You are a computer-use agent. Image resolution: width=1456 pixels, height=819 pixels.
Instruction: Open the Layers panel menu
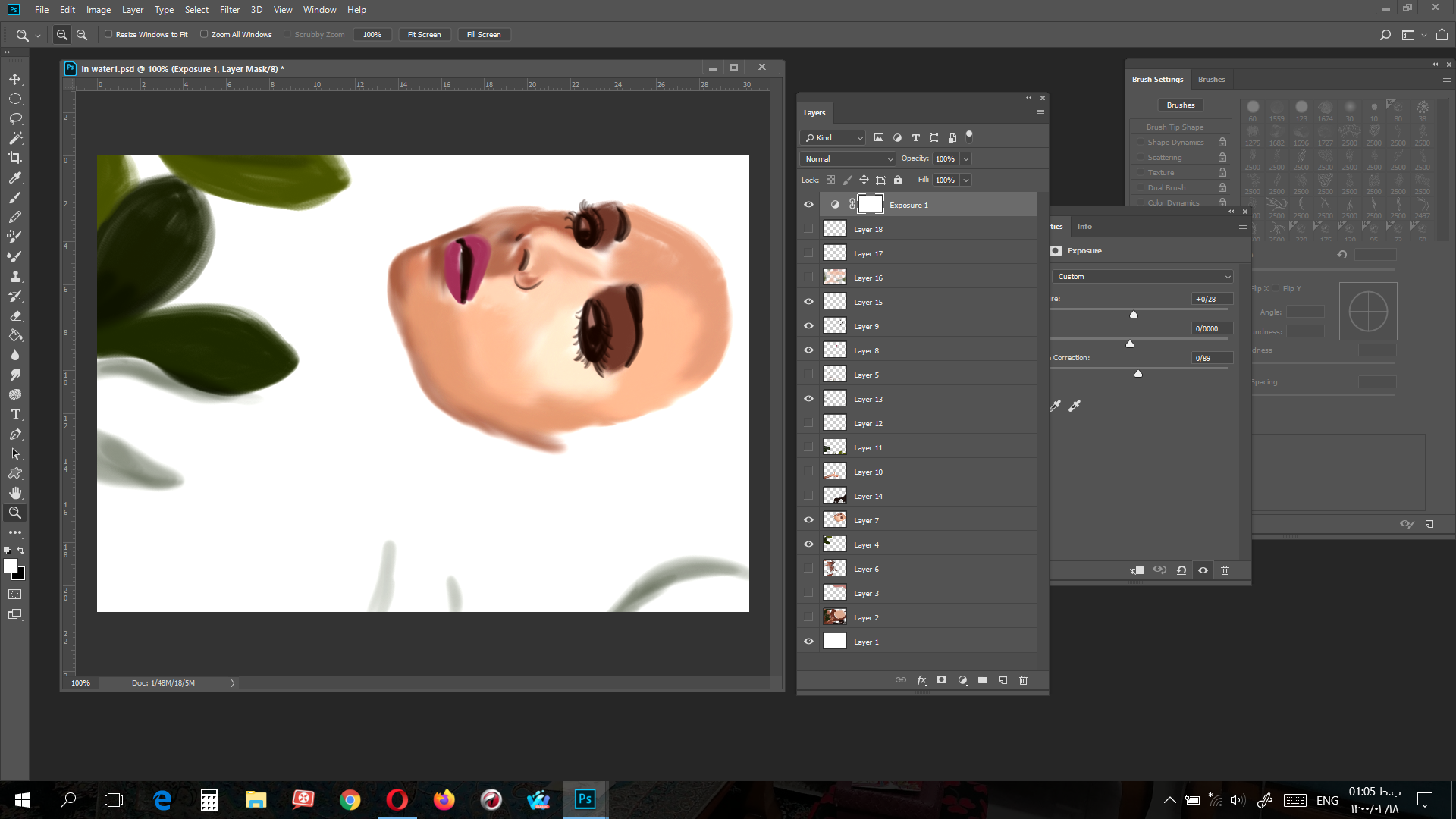click(x=1040, y=113)
